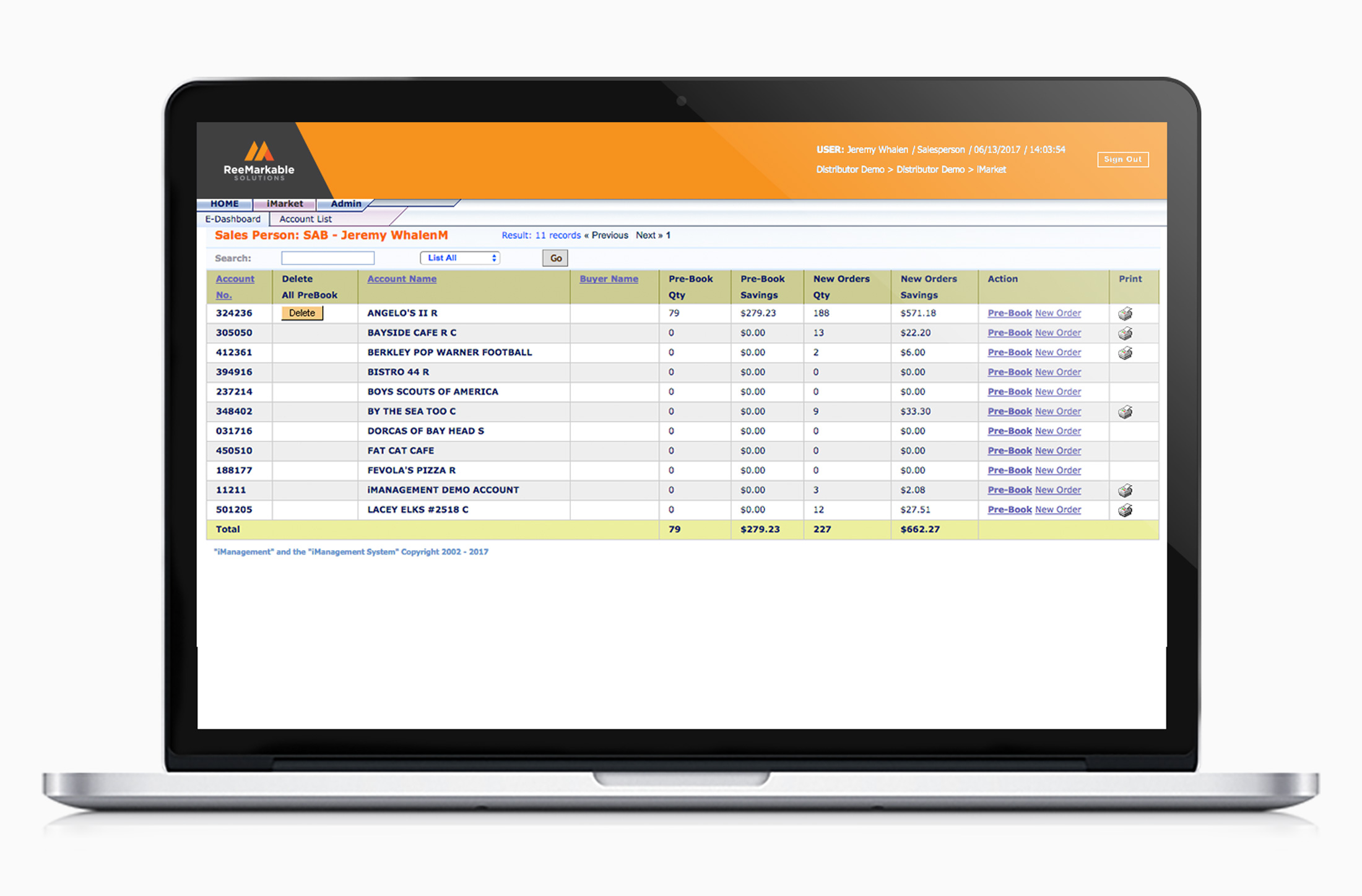The width and height of the screenshot is (1362, 896).
Task: Open Pre-Book for BY THE SEA TOO C
Action: (1010, 411)
